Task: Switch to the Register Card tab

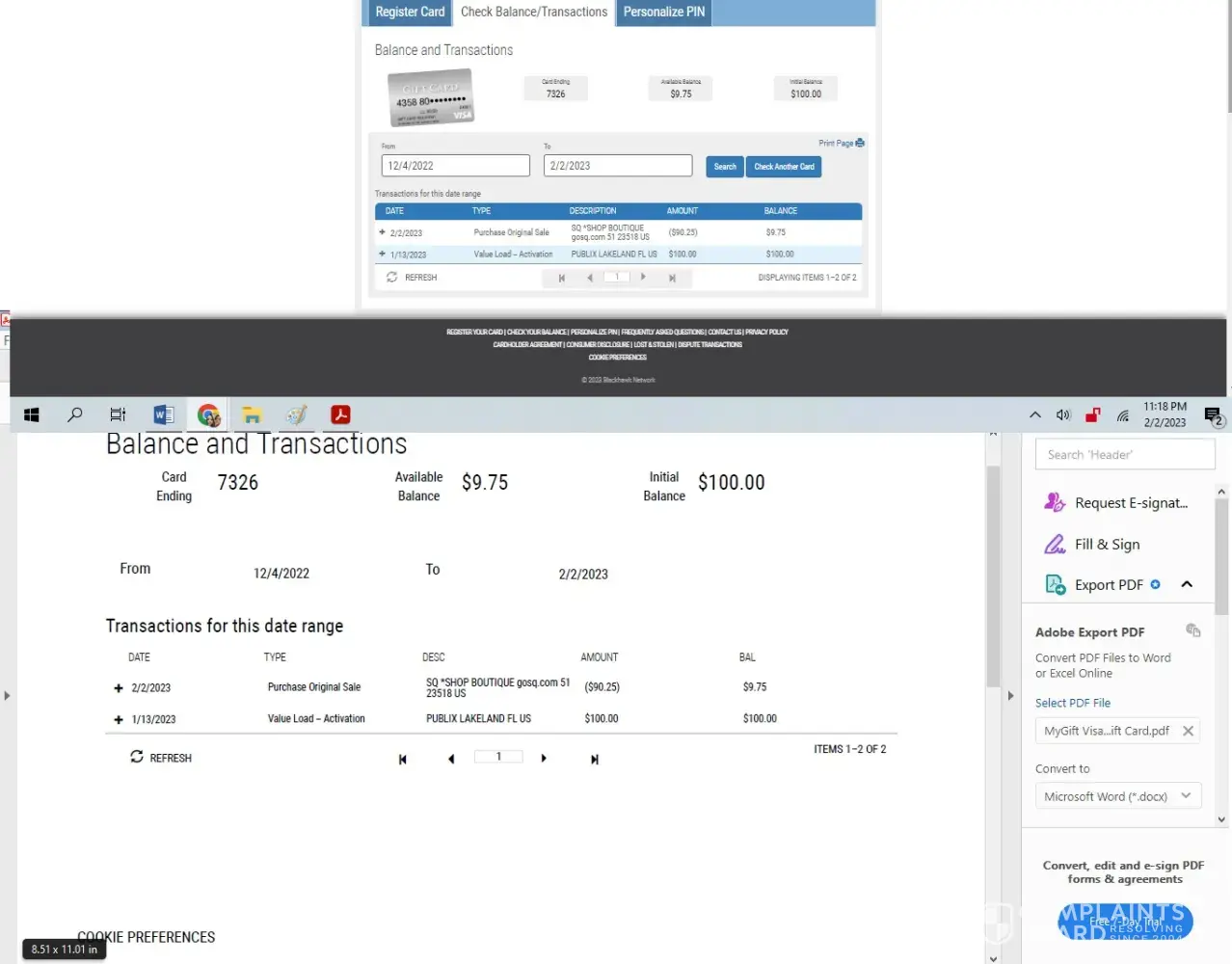Action: point(410,12)
